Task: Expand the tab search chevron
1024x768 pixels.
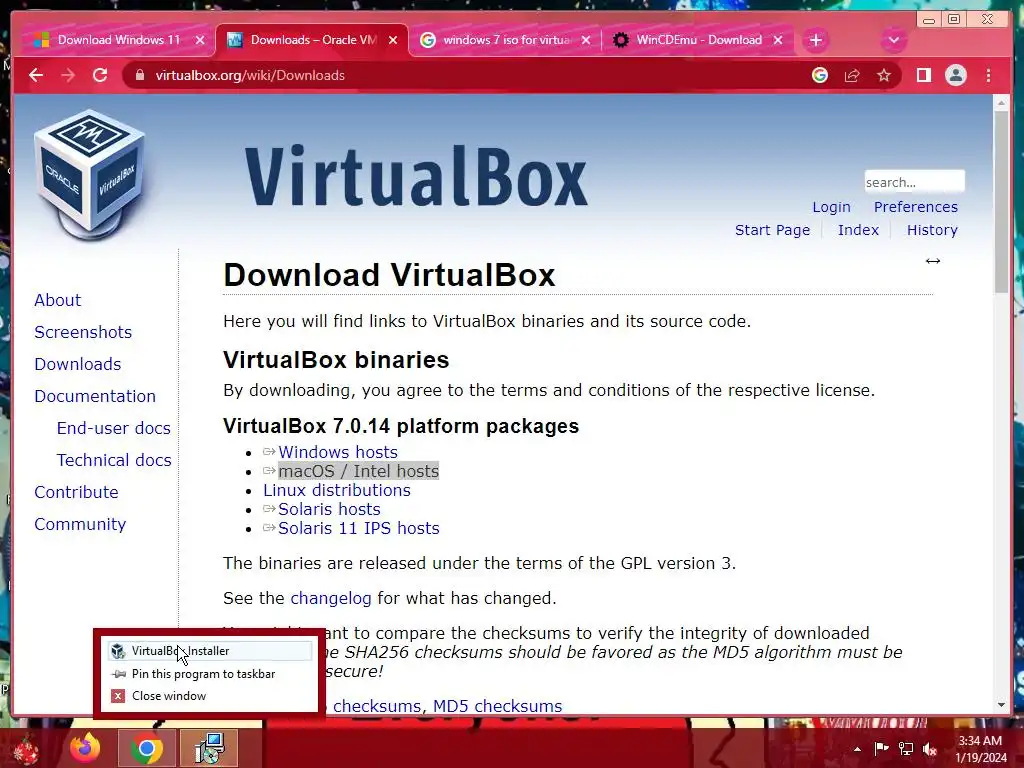Action: [x=893, y=40]
